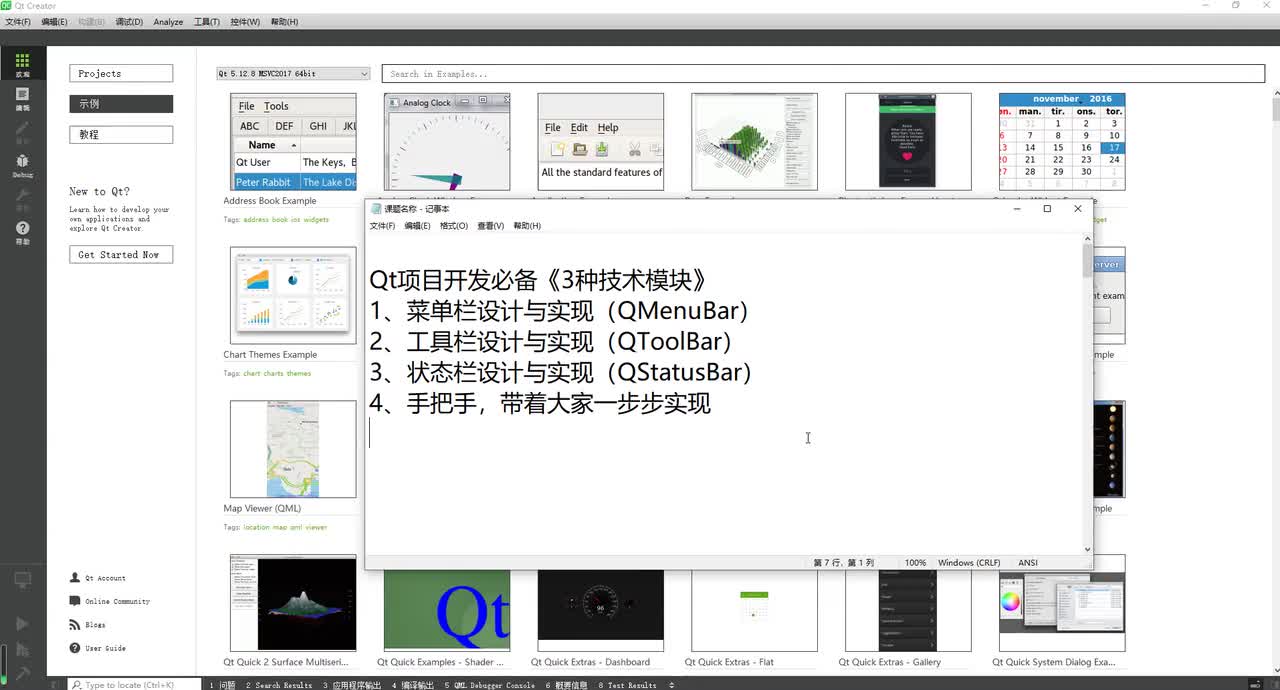Switch to the Edit (编辑) mode icon
Image resolution: width=1280 pixels, height=690 pixels.
(22, 95)
